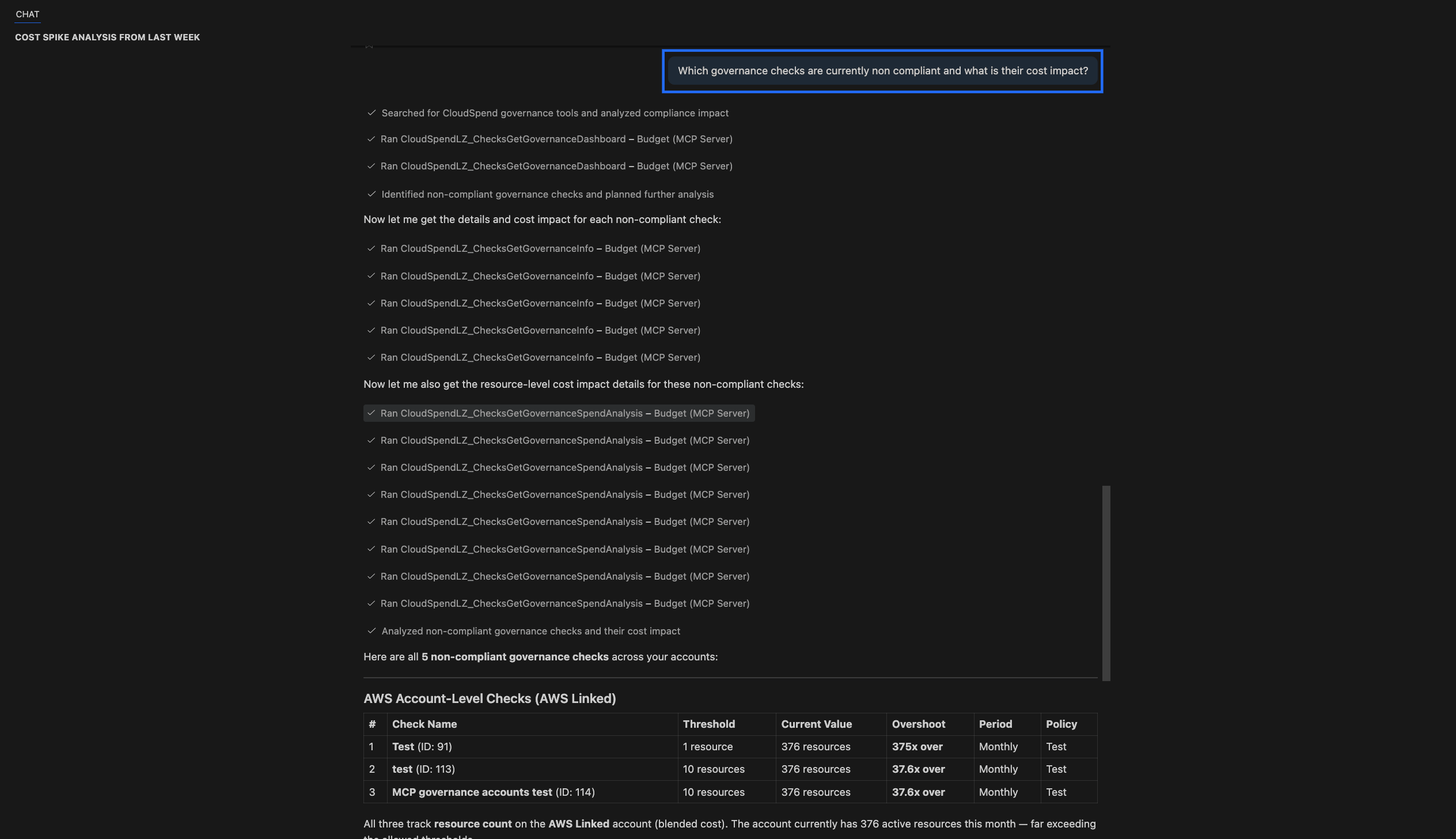Screen dimensions: 1456x839
Task: Select the highlighted user question bubble
Action: click(883, 71)
